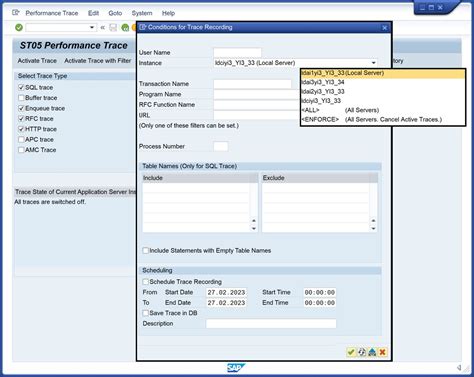Click the Activate Trace button
The width and height of the screenshot is (474, 377).
tap(37, 61)
